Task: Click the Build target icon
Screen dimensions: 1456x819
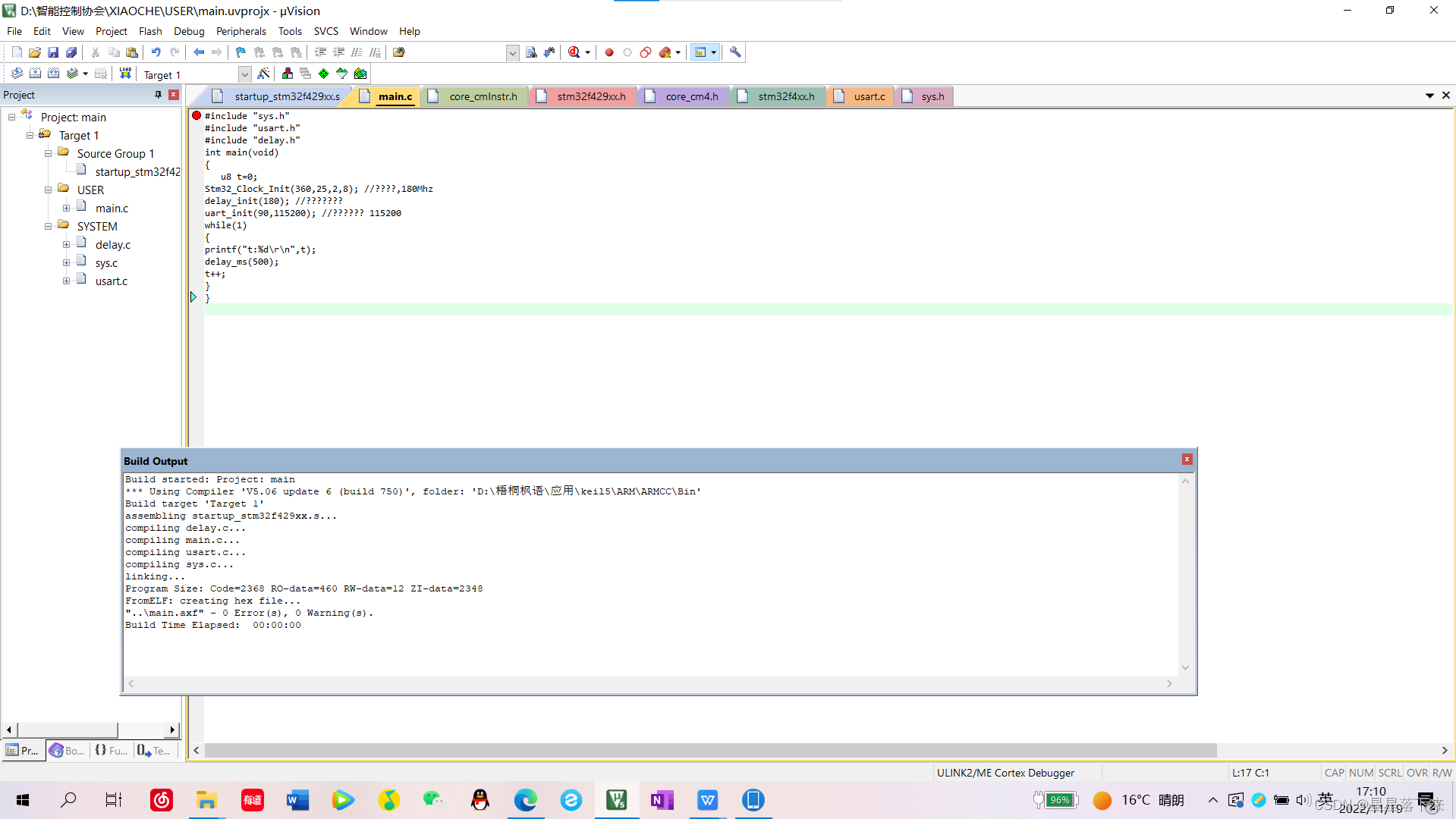Action: point(35,73)
